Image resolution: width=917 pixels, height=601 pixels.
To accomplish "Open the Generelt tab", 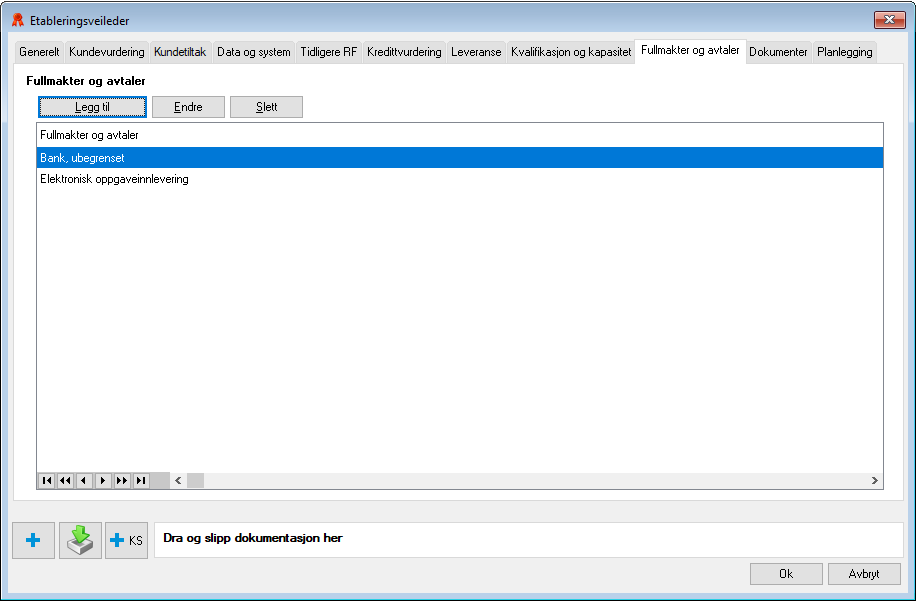I will tap(39, 52).
